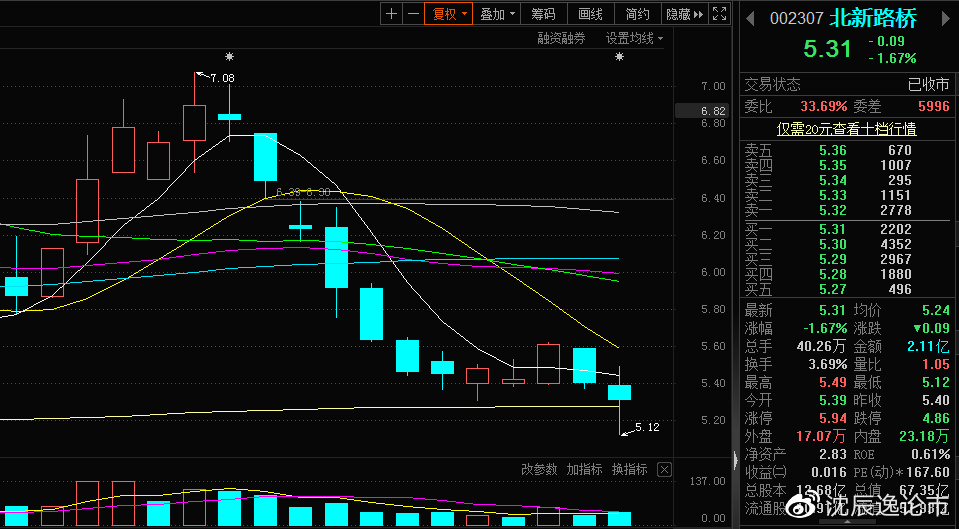The image size is (959, 529).
Task: Select the 画线 drawing tools item
Action: [x=590, y=13]
